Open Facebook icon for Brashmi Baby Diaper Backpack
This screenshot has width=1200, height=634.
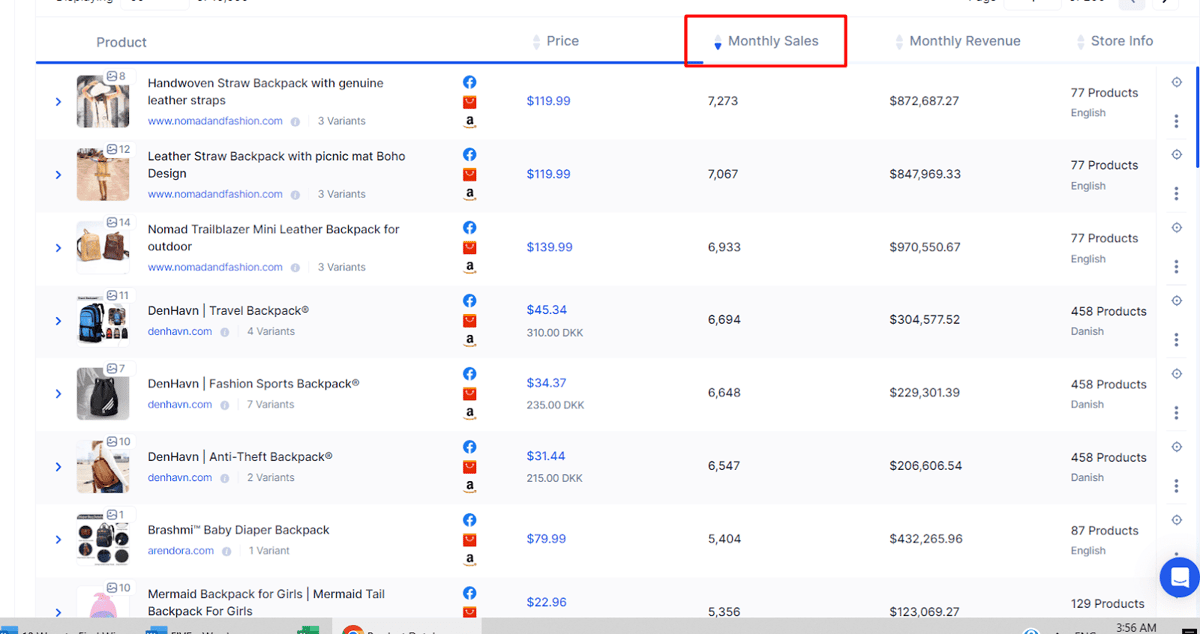click(469, 520)
